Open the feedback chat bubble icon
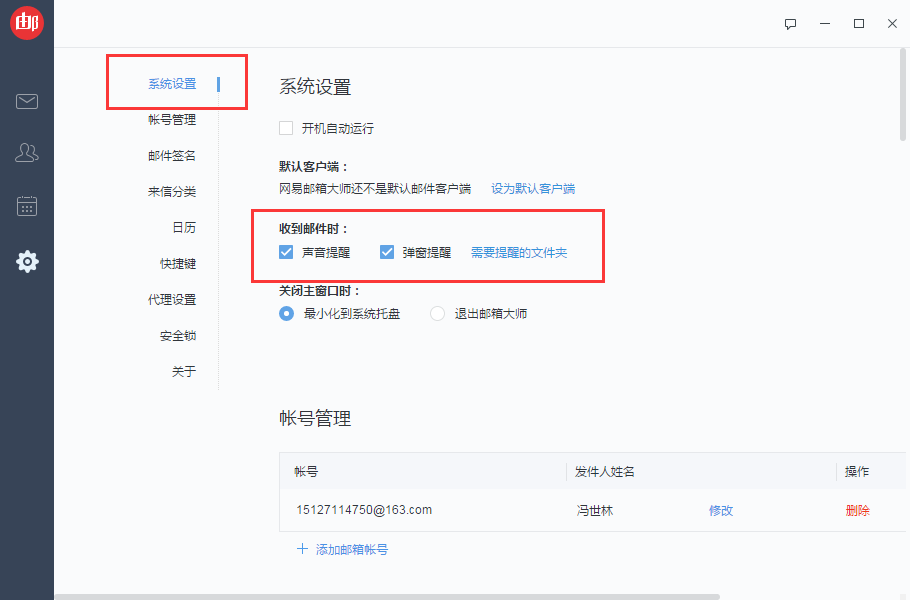910x600 pixels. [790, 23]
